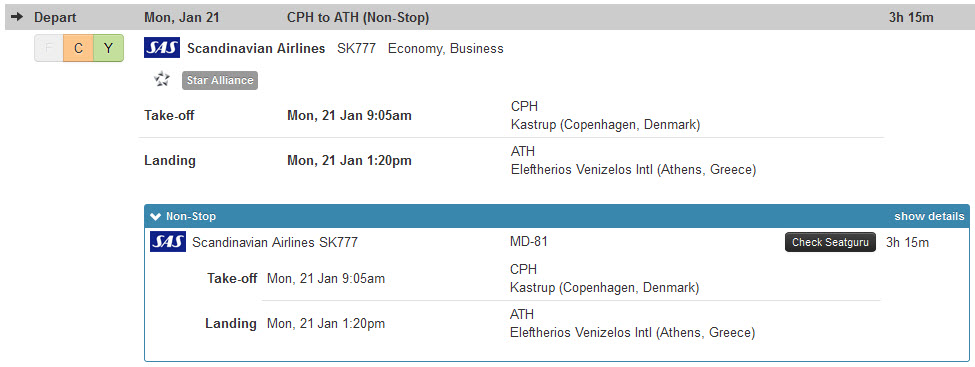Click Economy, Business cabin text
Screen dimensions: 975x367
tap(446, 49)
